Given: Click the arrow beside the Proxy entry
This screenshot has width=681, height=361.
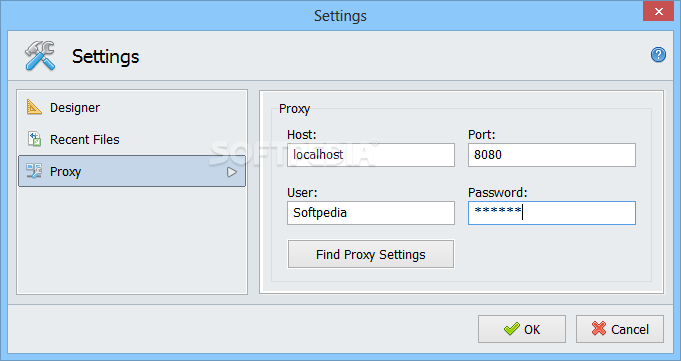Looking at the screenshot, I should pos(232,172).
